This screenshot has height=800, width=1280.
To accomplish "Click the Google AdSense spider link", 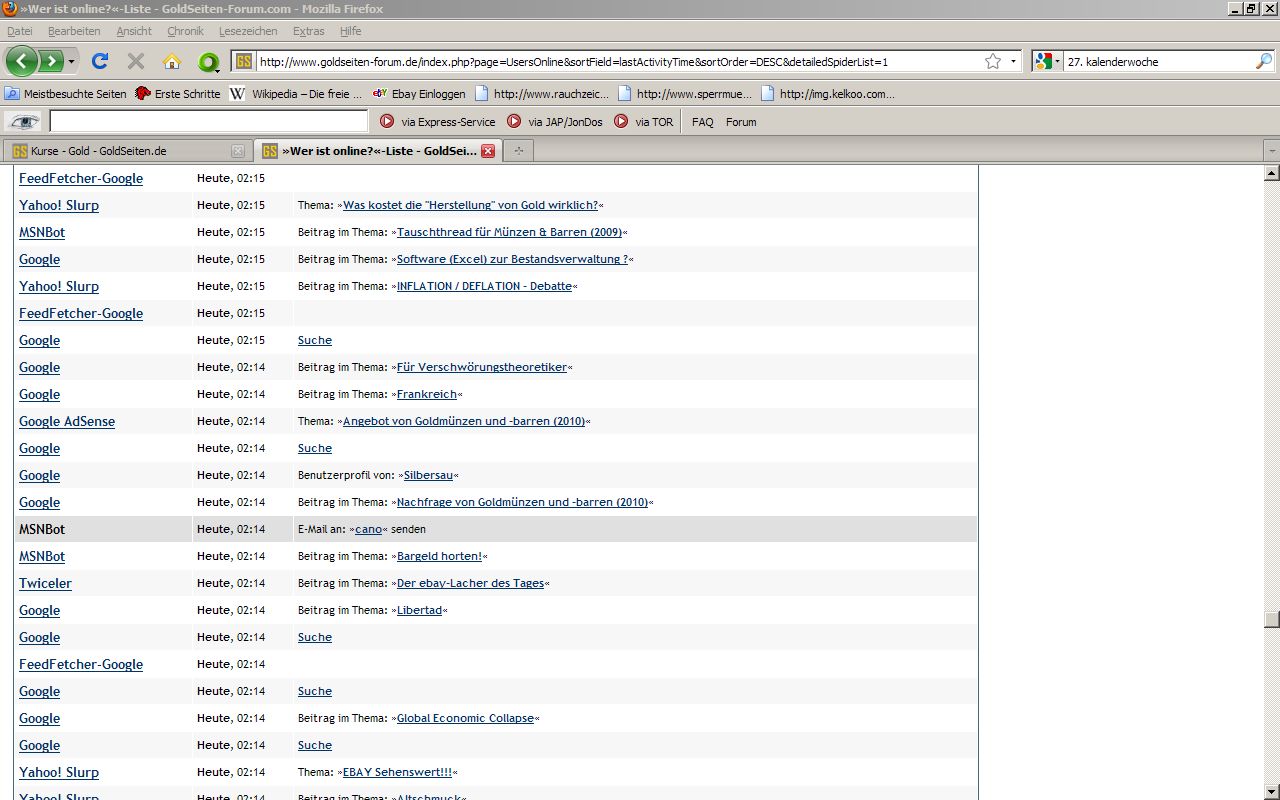I will tap(67, 421).
